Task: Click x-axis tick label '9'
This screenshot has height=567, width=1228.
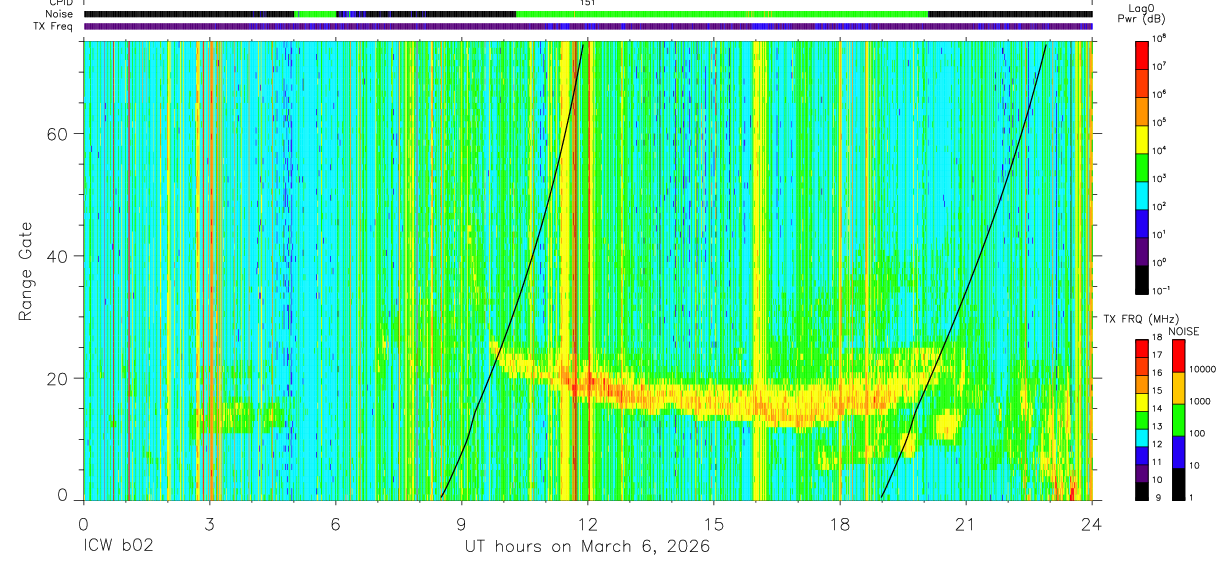Action: click(x=462, y=524)
